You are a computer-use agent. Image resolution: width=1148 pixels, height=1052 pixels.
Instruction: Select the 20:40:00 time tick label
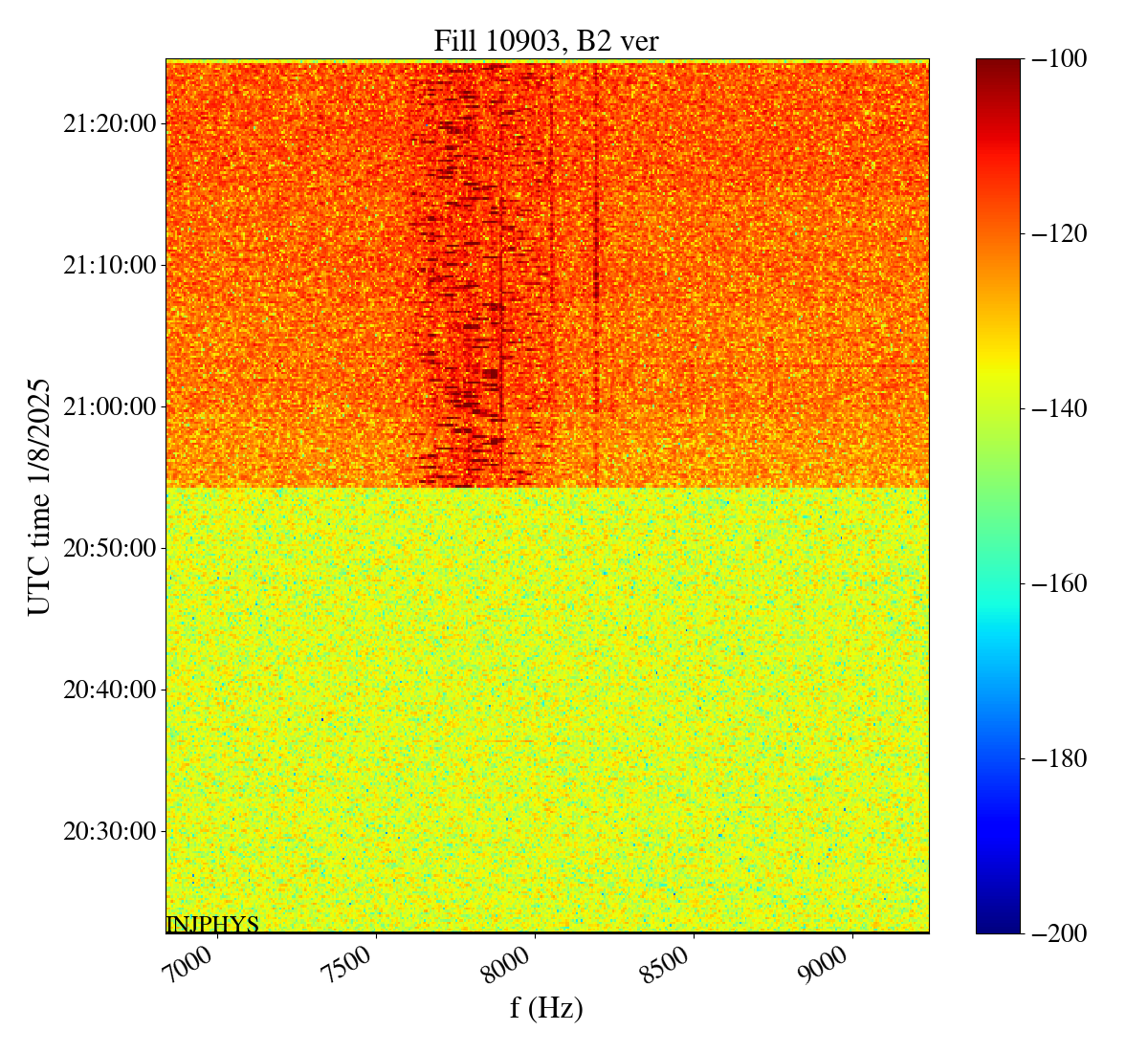click(x=109, y=690)
